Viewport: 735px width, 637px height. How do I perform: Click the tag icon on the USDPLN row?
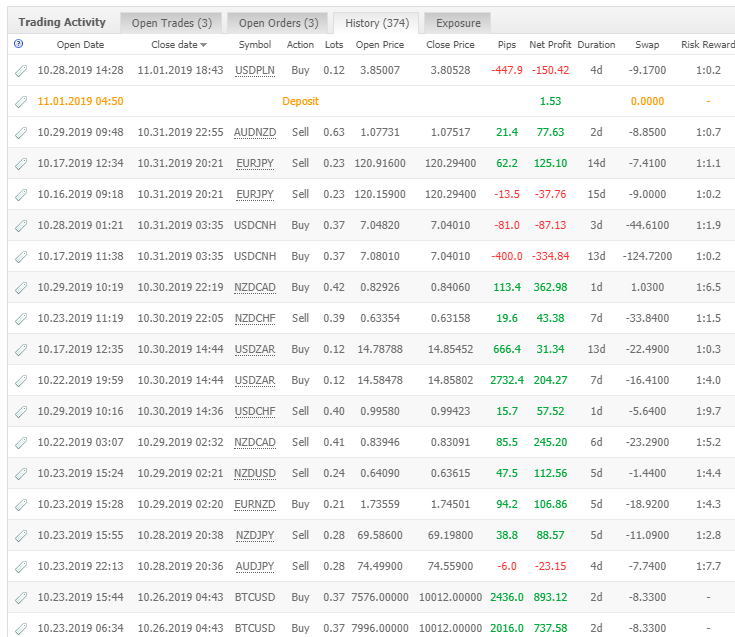[x=21, y=71]
